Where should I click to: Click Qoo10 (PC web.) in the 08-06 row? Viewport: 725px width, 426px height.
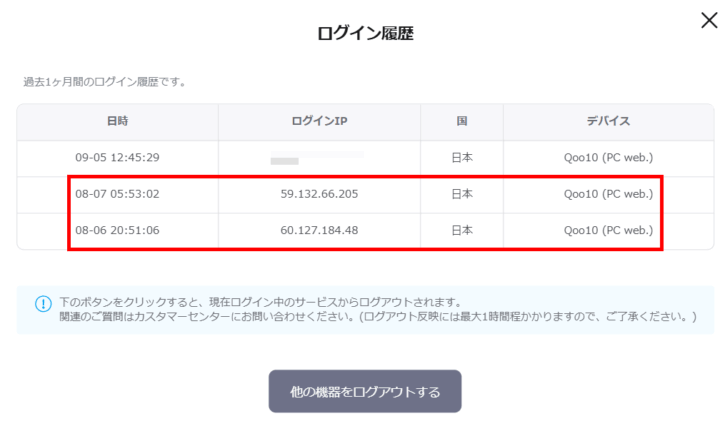point(608,230)
